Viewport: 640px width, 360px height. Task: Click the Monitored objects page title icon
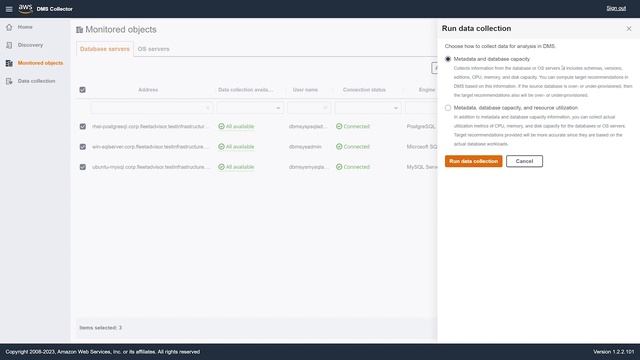click(x=80, y=29)
